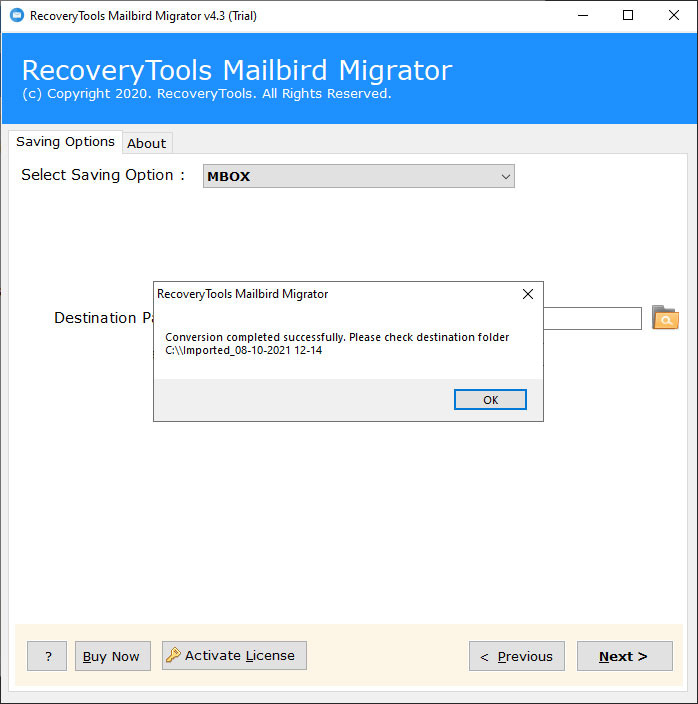This screenshot has height=704, width=698.
Task: Close the conversion completed dialog
Action: pyautogui.click(x=528, y=294)
